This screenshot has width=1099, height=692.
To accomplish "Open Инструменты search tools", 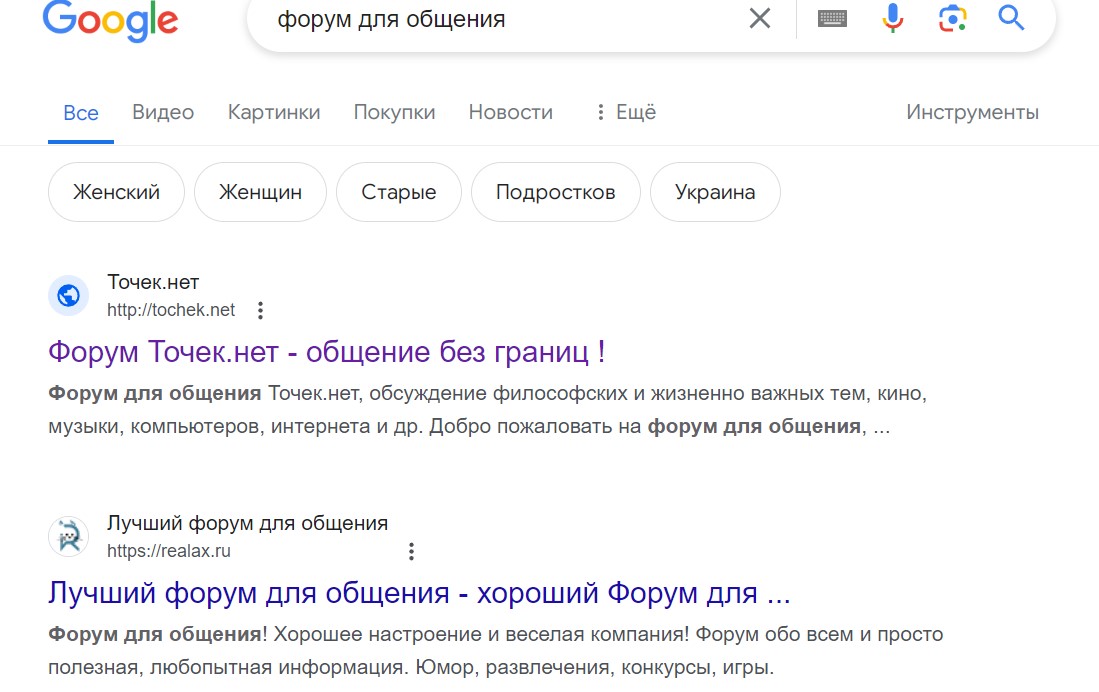I will tap(972, 112).
